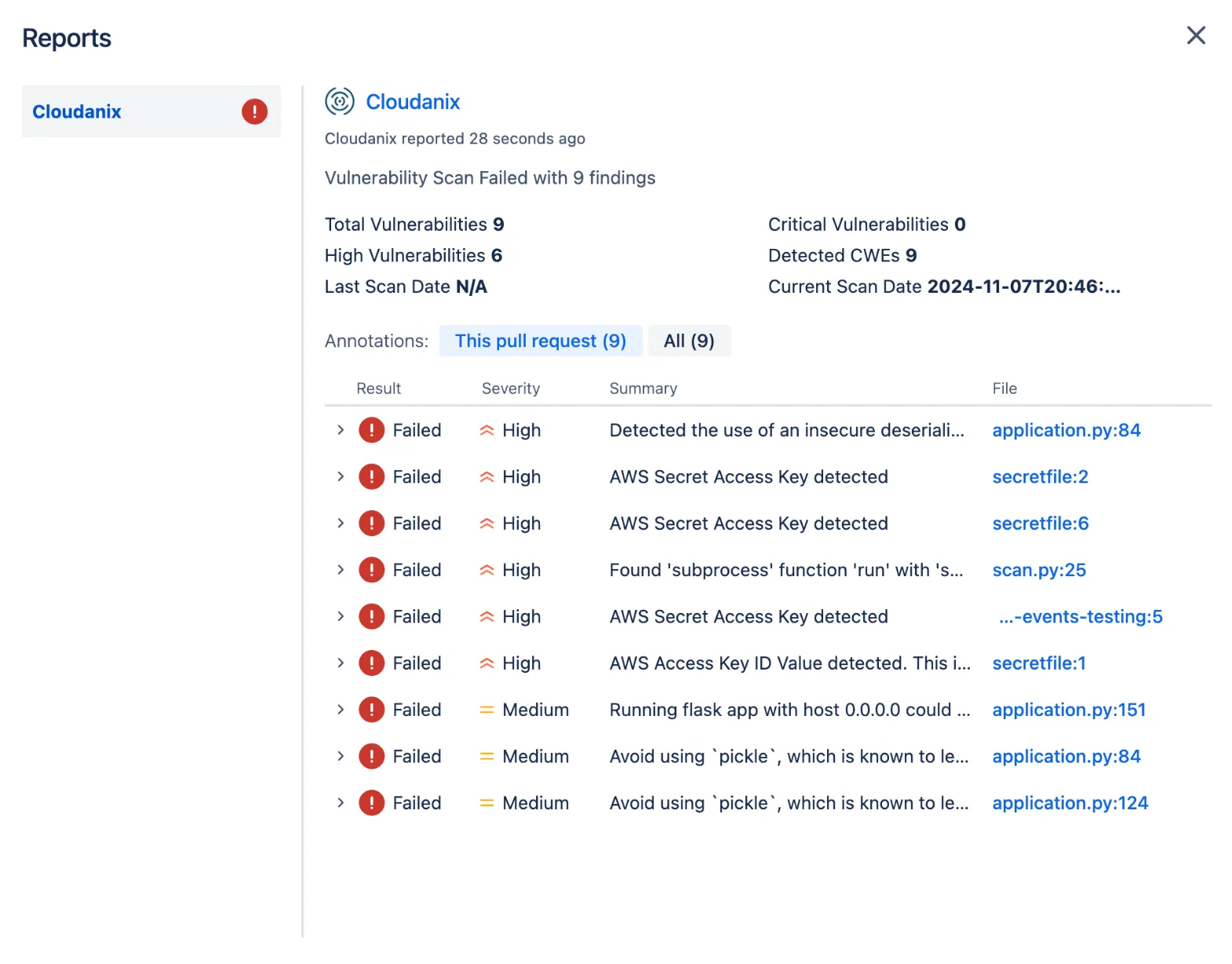Viewport: 1232px width, 964px height.
Task: Open the scan.py:25 file link
Action: pos(1039,570)
